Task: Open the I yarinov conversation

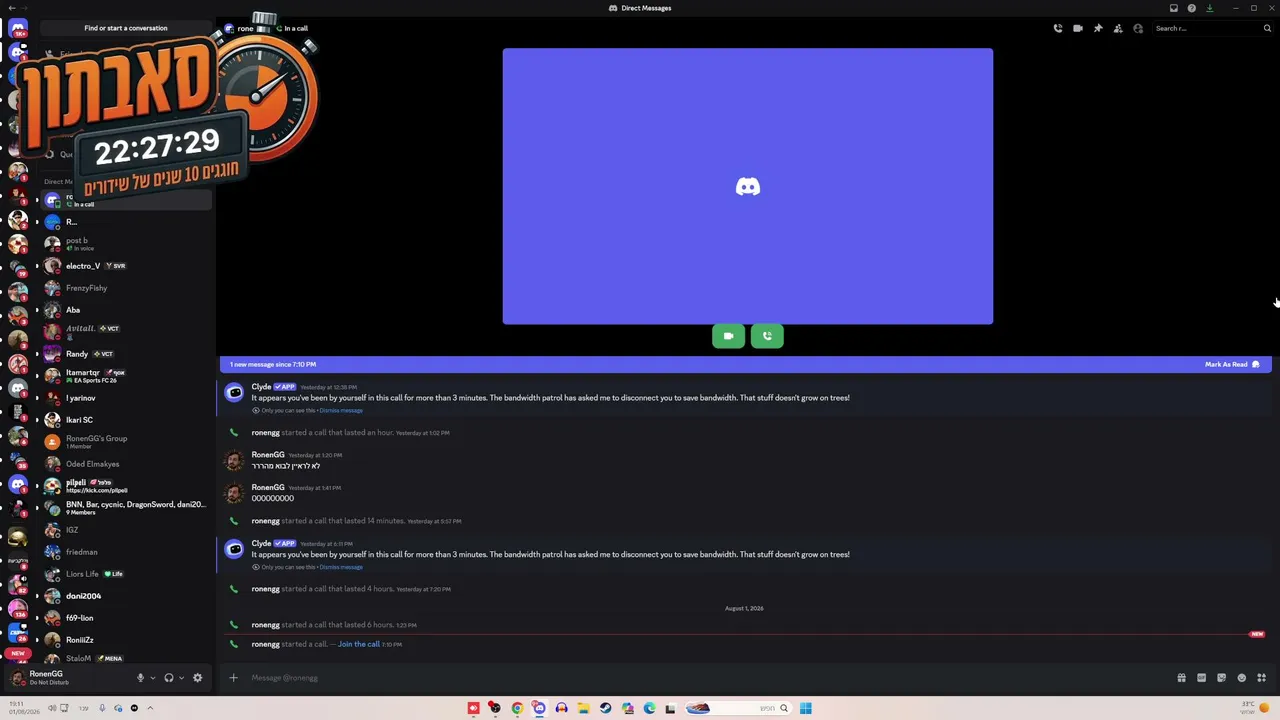Action: (125, 398)
